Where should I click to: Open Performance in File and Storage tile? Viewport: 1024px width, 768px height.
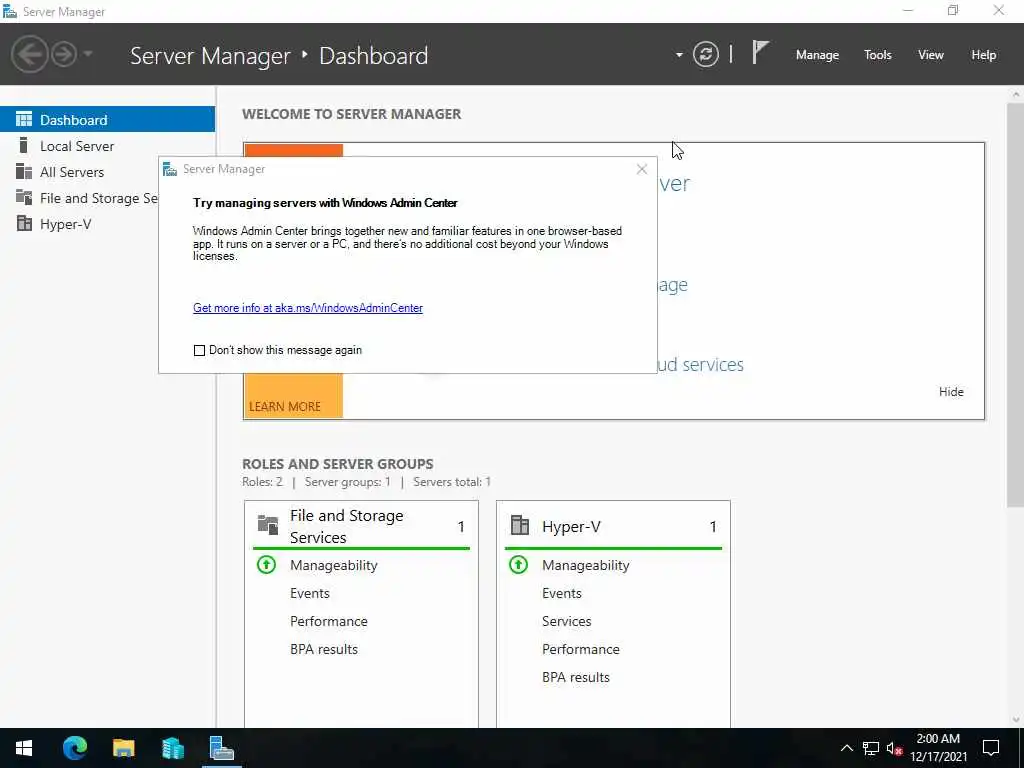328,622
